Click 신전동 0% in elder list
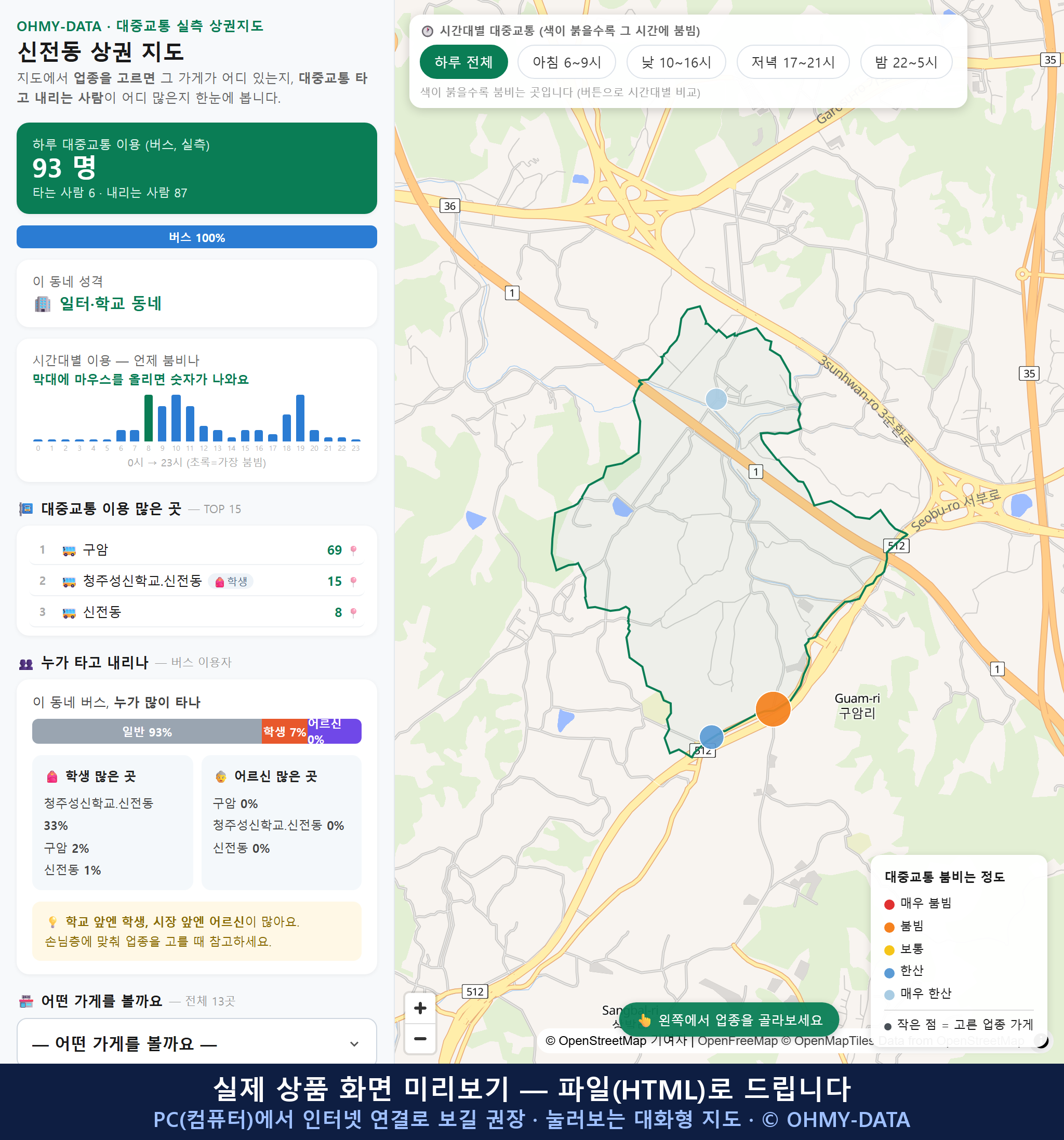The image size is (1064, 1140). coord(242,848)
